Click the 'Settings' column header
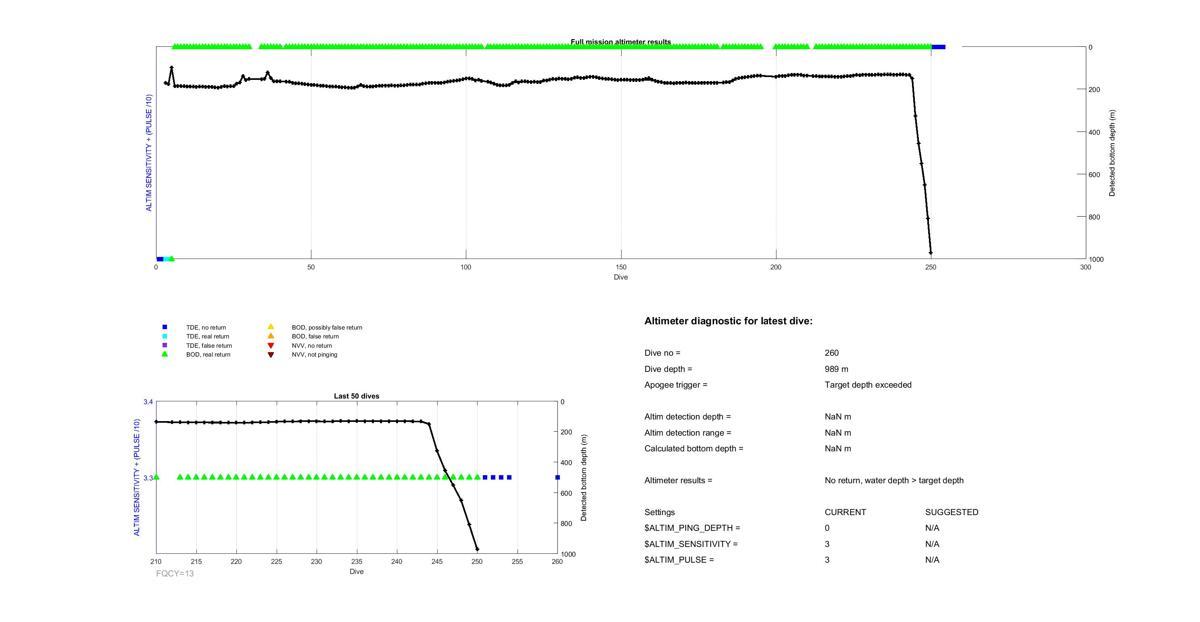The height and width of the screenshot is (622, 1200). [x=660, y=512]
